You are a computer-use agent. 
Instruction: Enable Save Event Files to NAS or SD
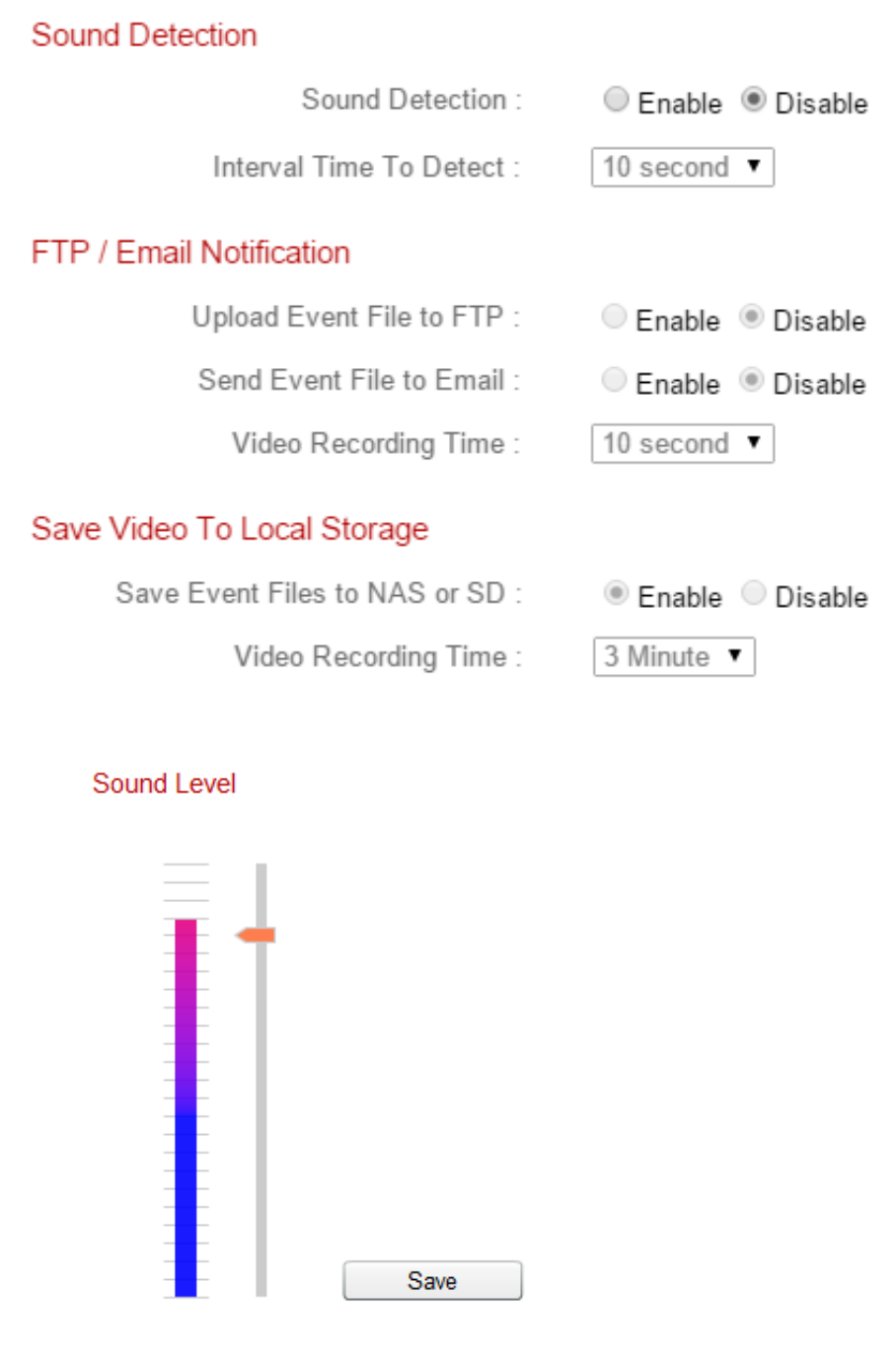coord(616,593)
